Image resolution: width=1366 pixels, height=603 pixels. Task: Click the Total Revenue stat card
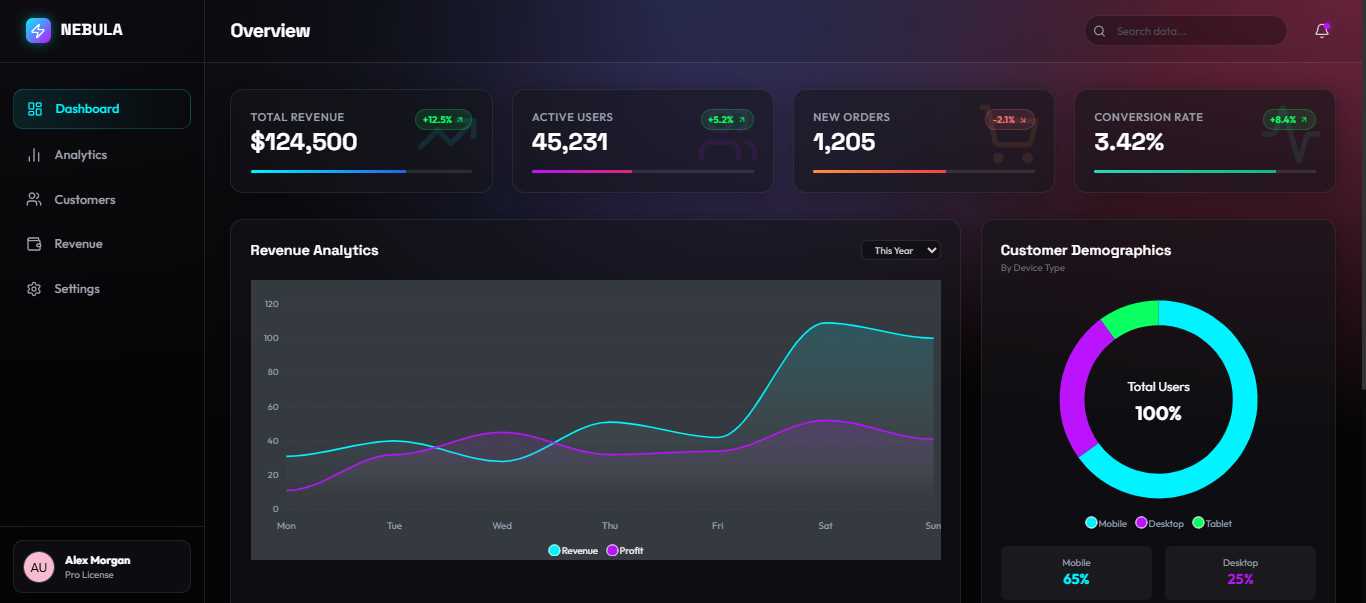(x=361, y=140)
